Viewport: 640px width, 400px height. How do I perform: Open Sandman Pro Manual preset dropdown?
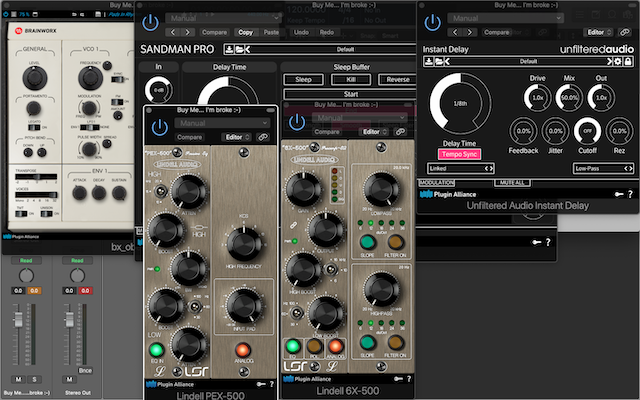pyautogui.click(x=223, y=18)
